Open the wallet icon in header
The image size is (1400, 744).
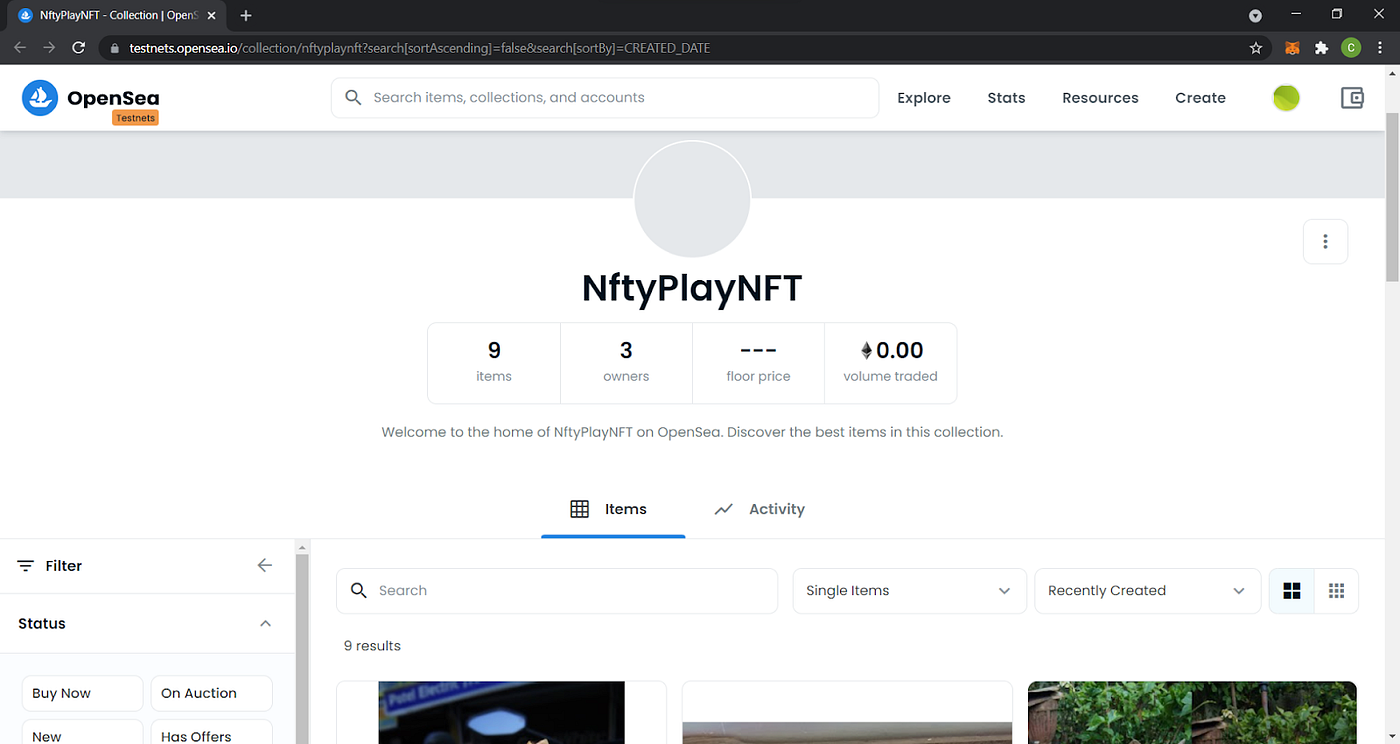pos(1352,98)
